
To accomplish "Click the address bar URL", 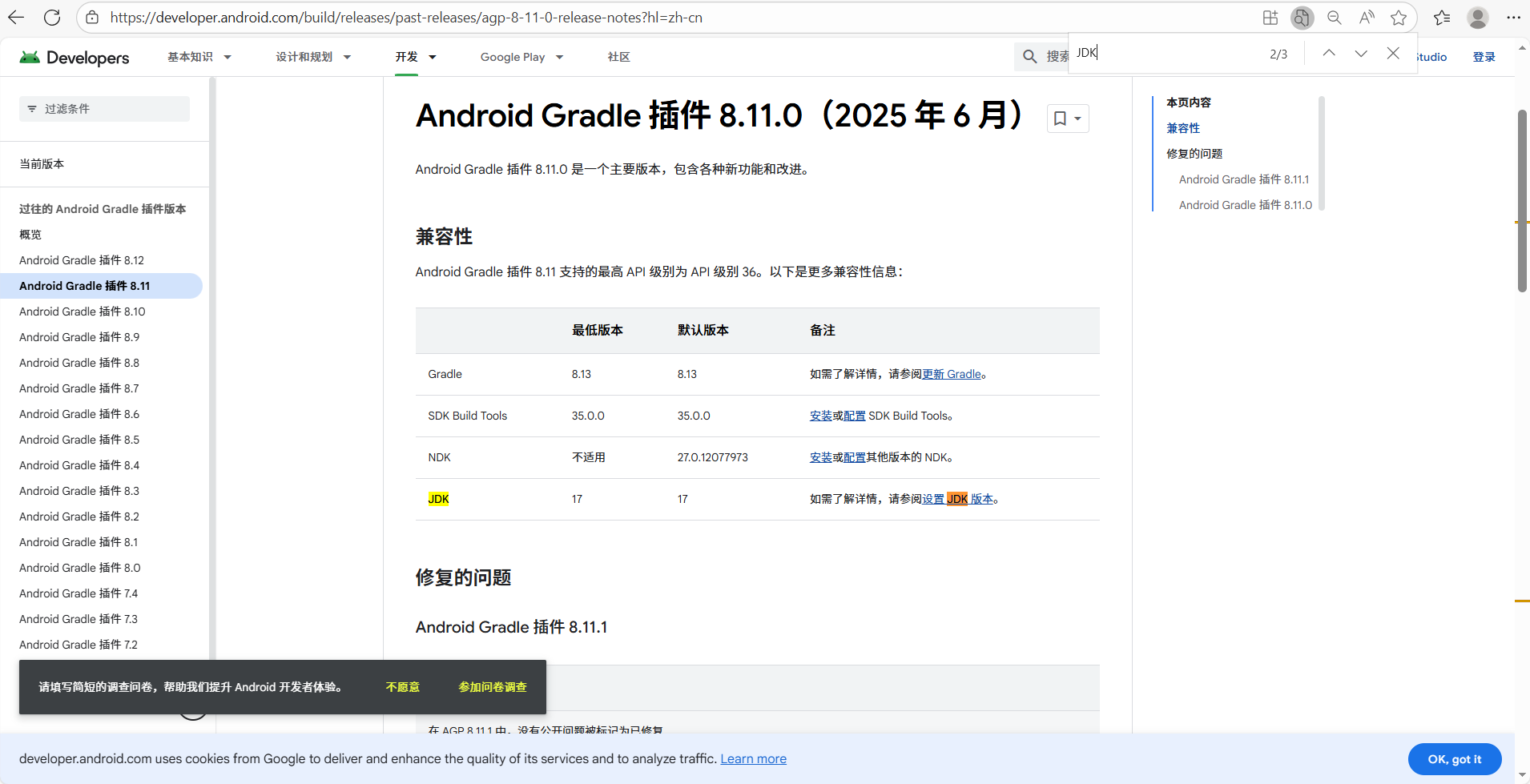I will coord(406,18).
